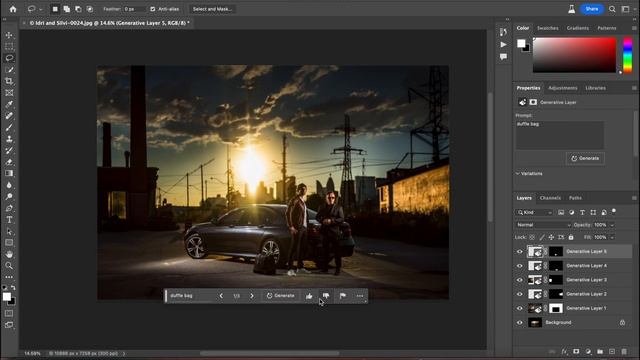640x360 pixels.
Task: Open the Color panel menu
Action: click(634, 28)
